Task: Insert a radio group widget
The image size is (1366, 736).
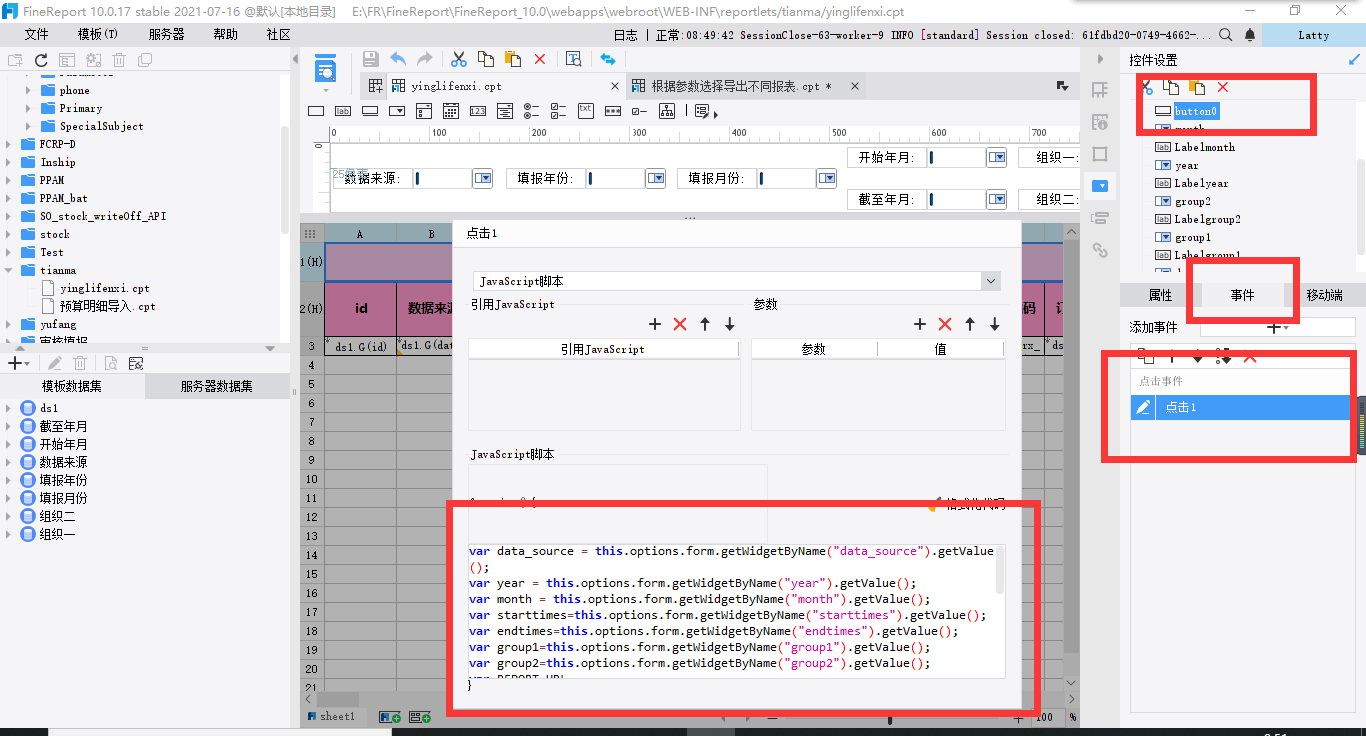Action: pyautogui.click(x=532, y=110)
